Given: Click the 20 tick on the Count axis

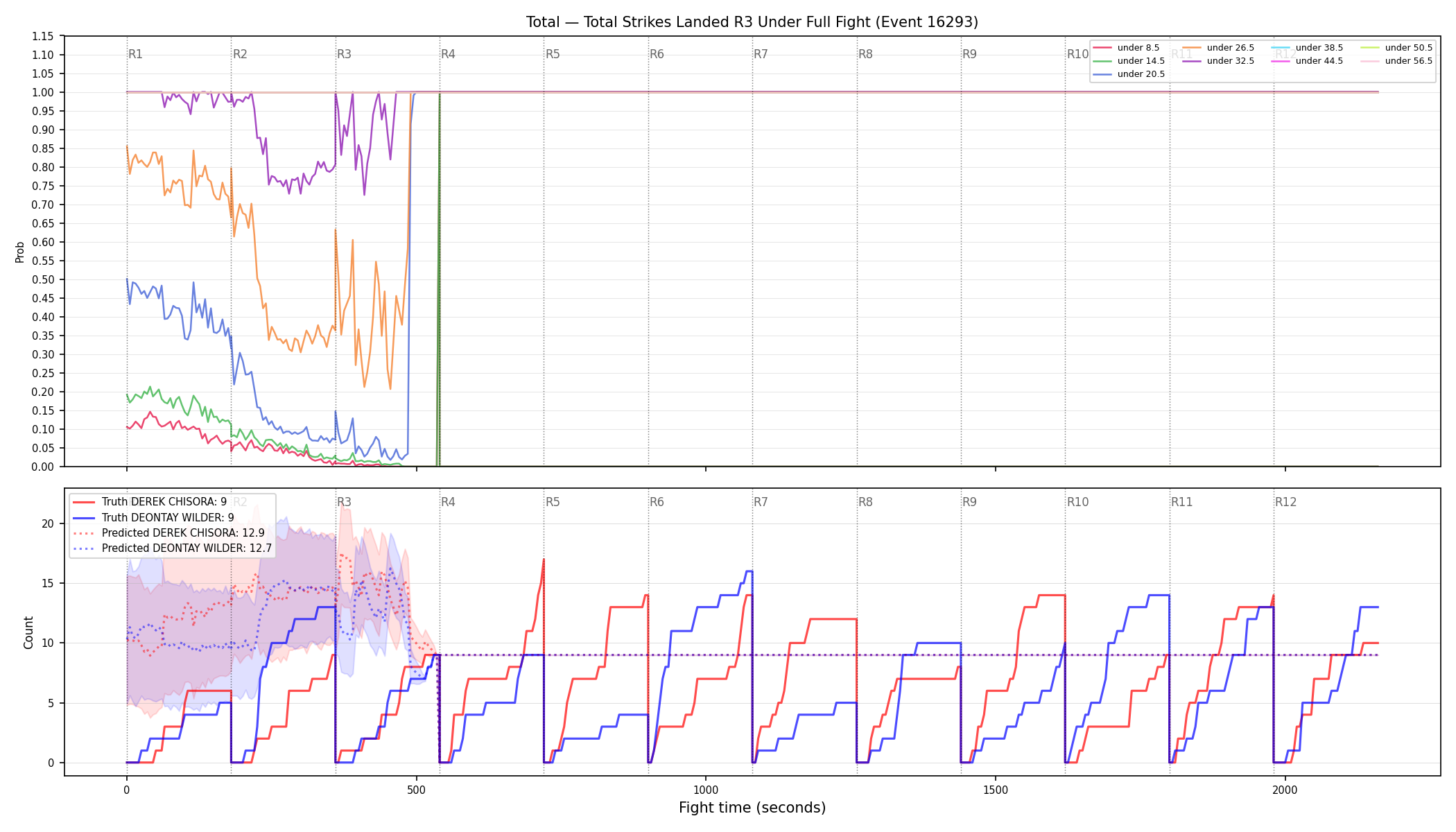Looking at the screenshot, I should (x=48, y=523).
